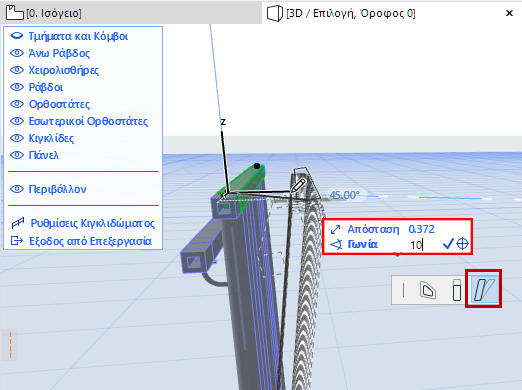Click the Πάνελ label

44,155
